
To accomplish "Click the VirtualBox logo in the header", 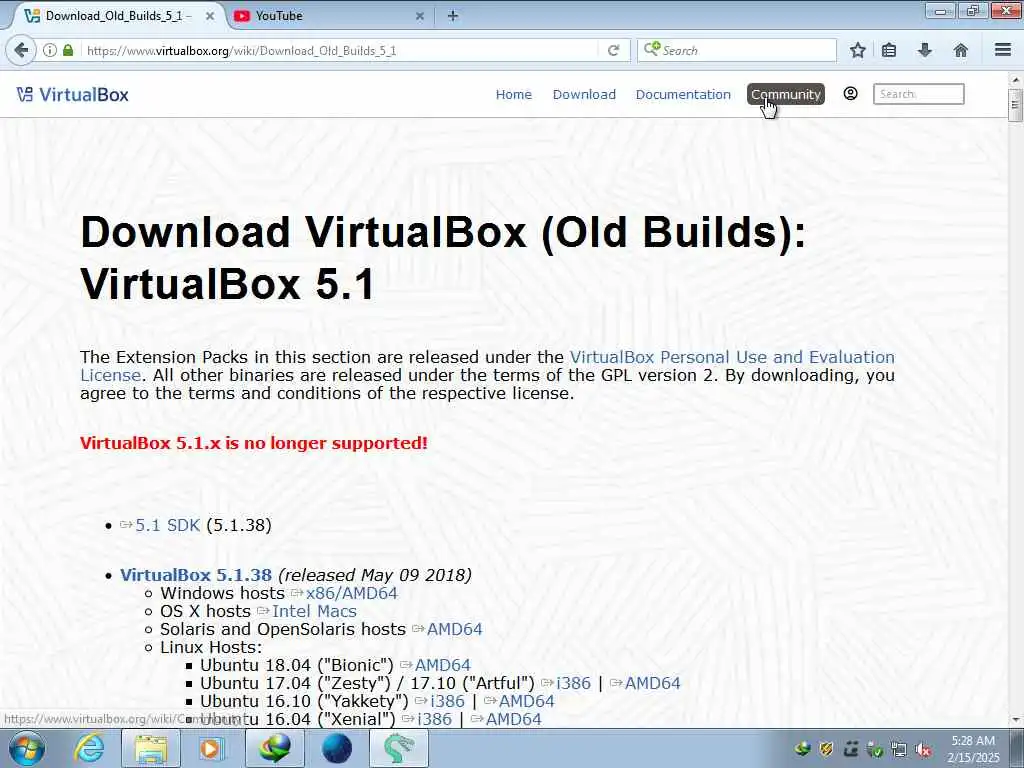I will 72,95.
